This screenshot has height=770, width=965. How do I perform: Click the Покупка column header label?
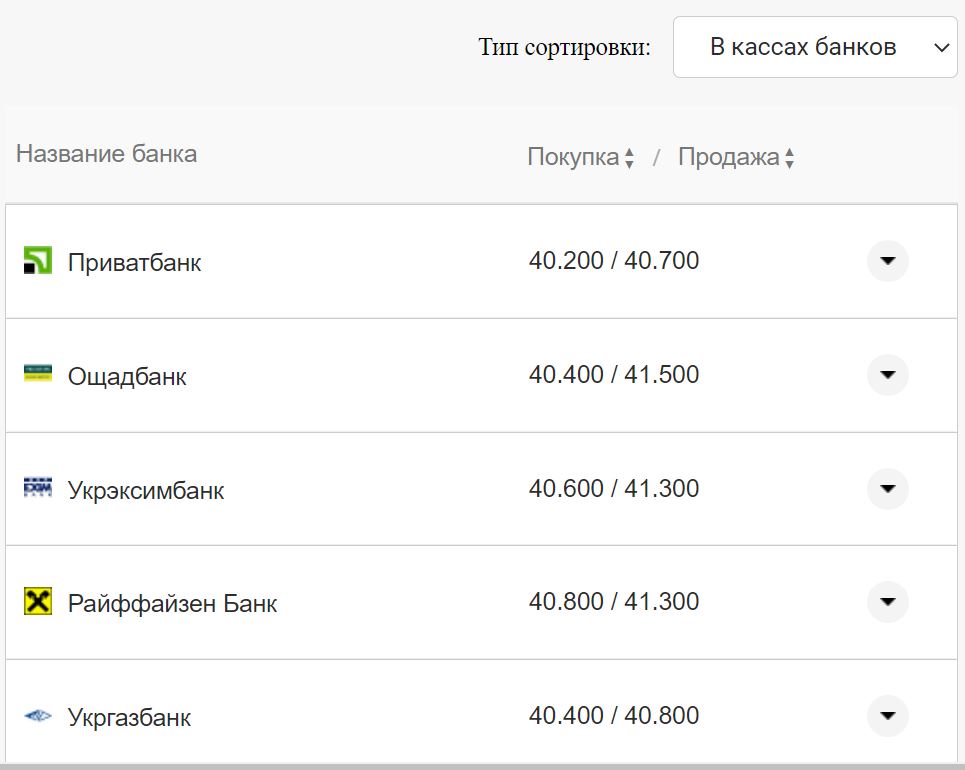click(x=573, y=157)
